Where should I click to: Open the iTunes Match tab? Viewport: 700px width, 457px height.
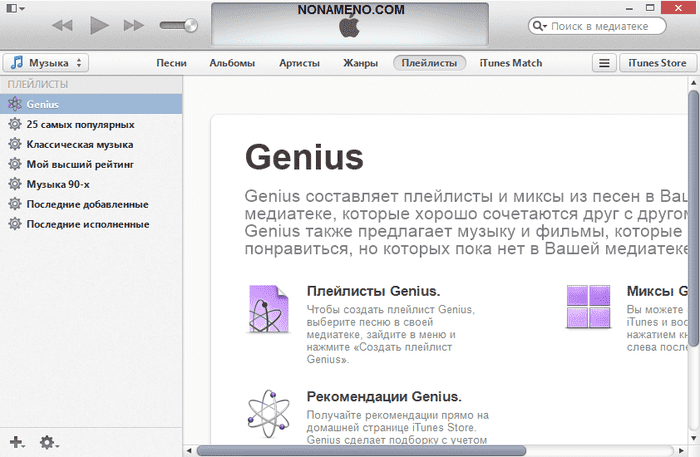click(511, 63)
